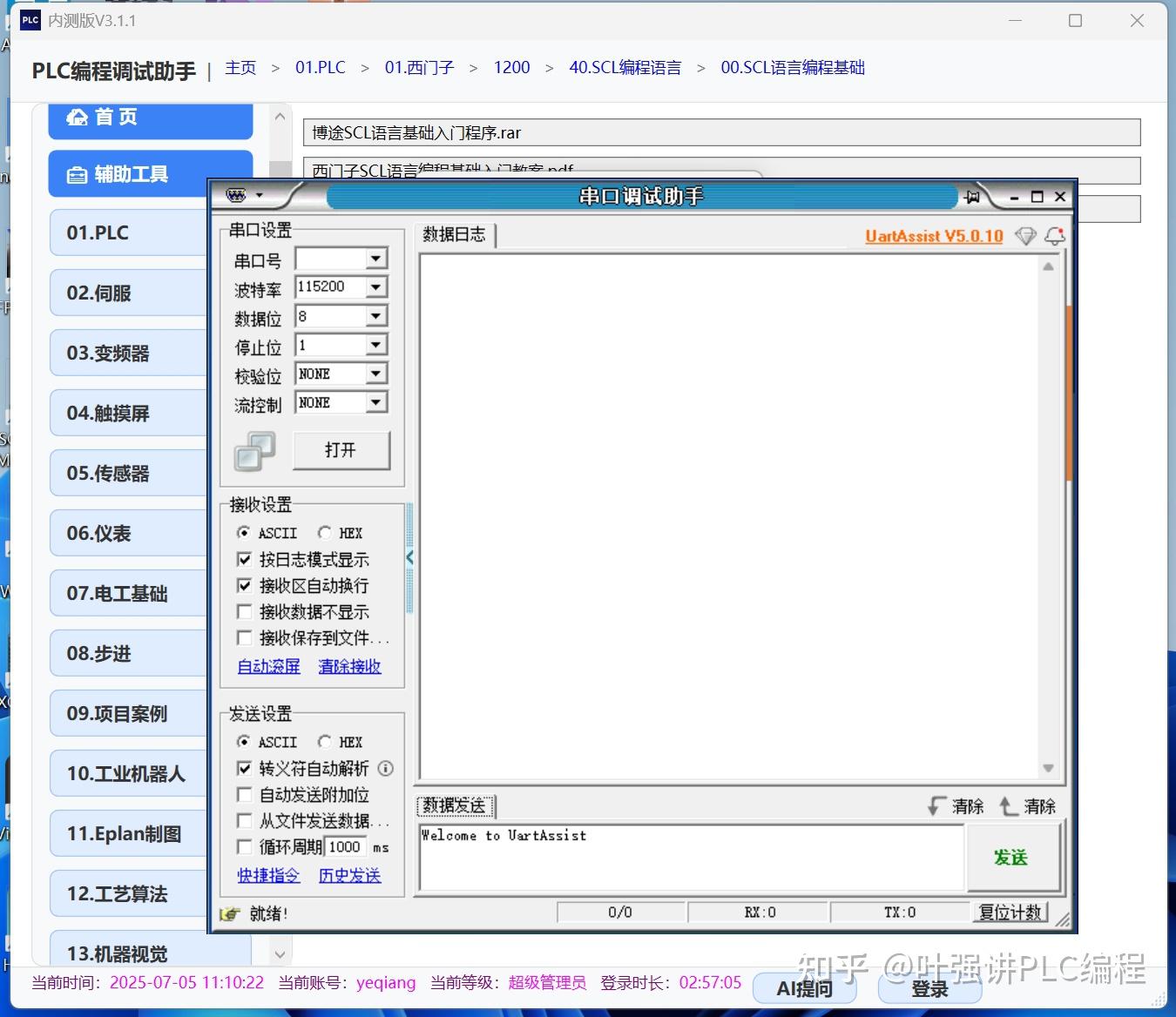
Task: Click the info icon beside 转义符自动解析
Action: [385, 768]
